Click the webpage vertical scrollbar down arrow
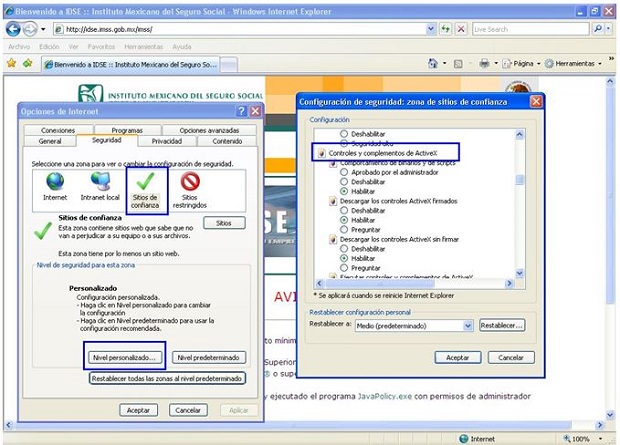The height and width of the screenshot is (445, 620). coord(610,414)
